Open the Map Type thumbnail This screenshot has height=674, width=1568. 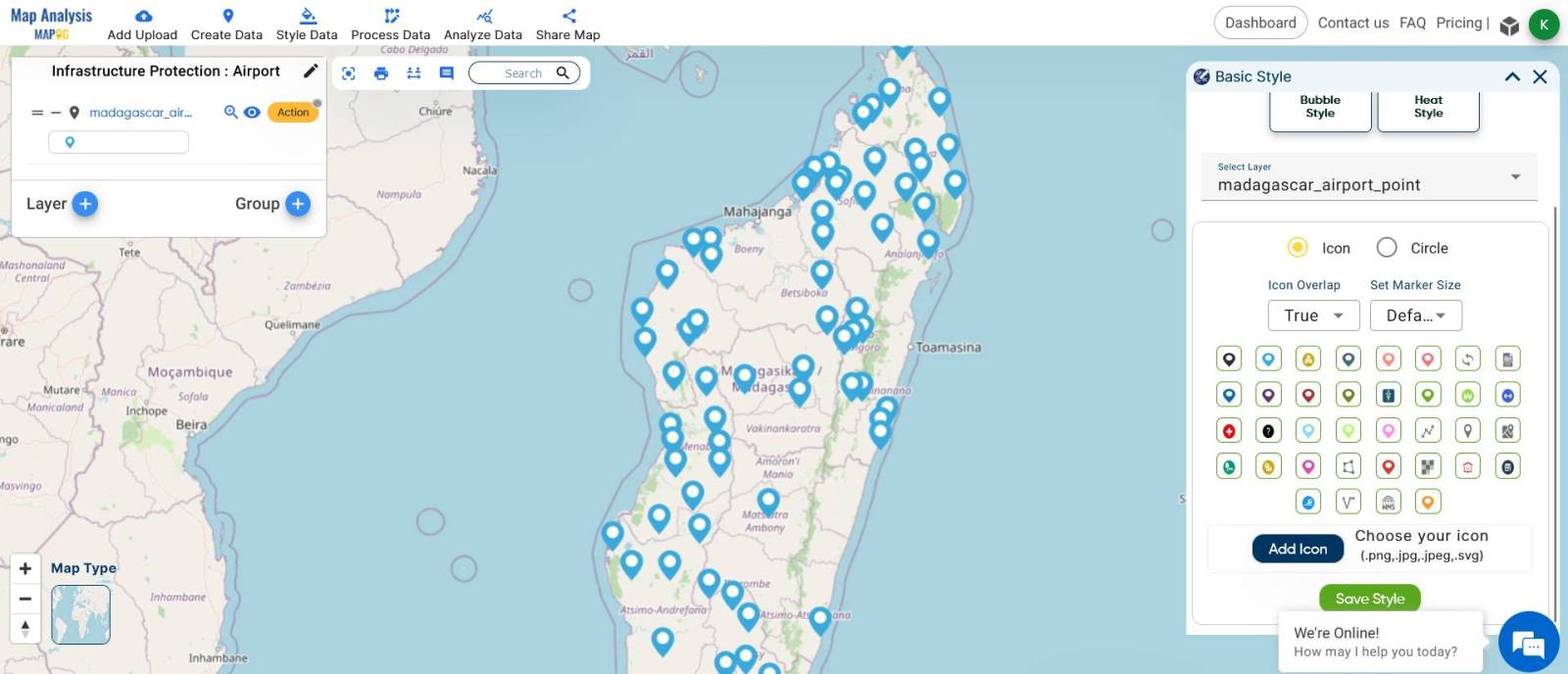[80, 614]
